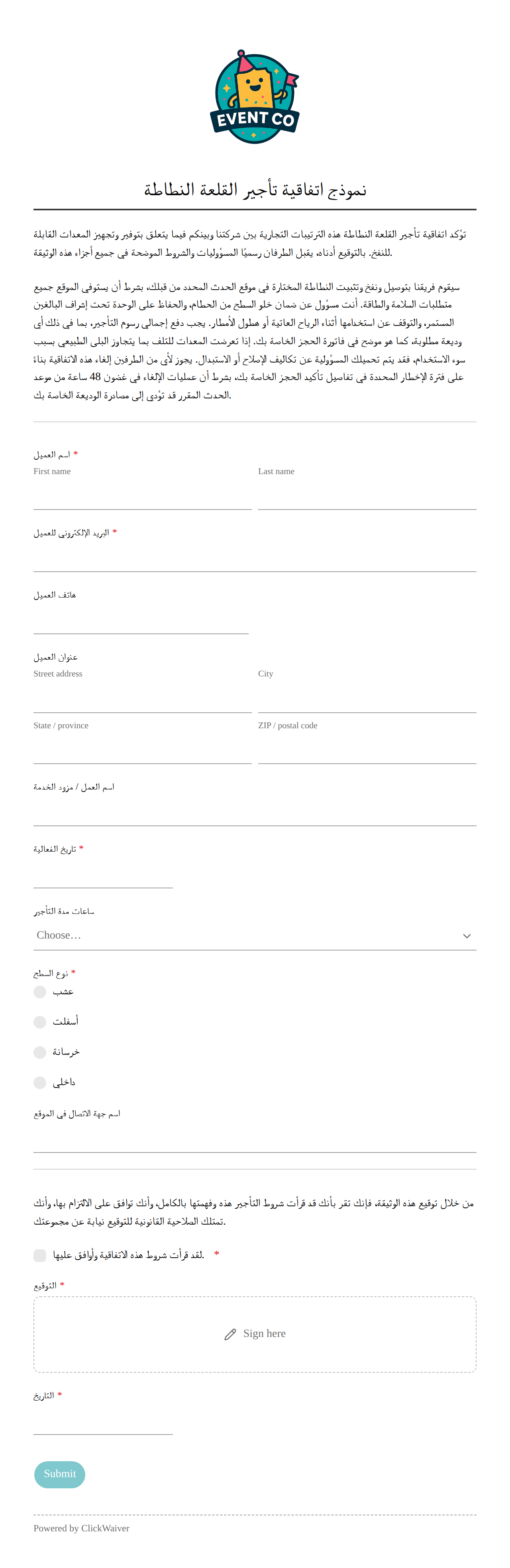Focus the First name field
Screen dimensions: 510x1568
(x=142, y=496)
